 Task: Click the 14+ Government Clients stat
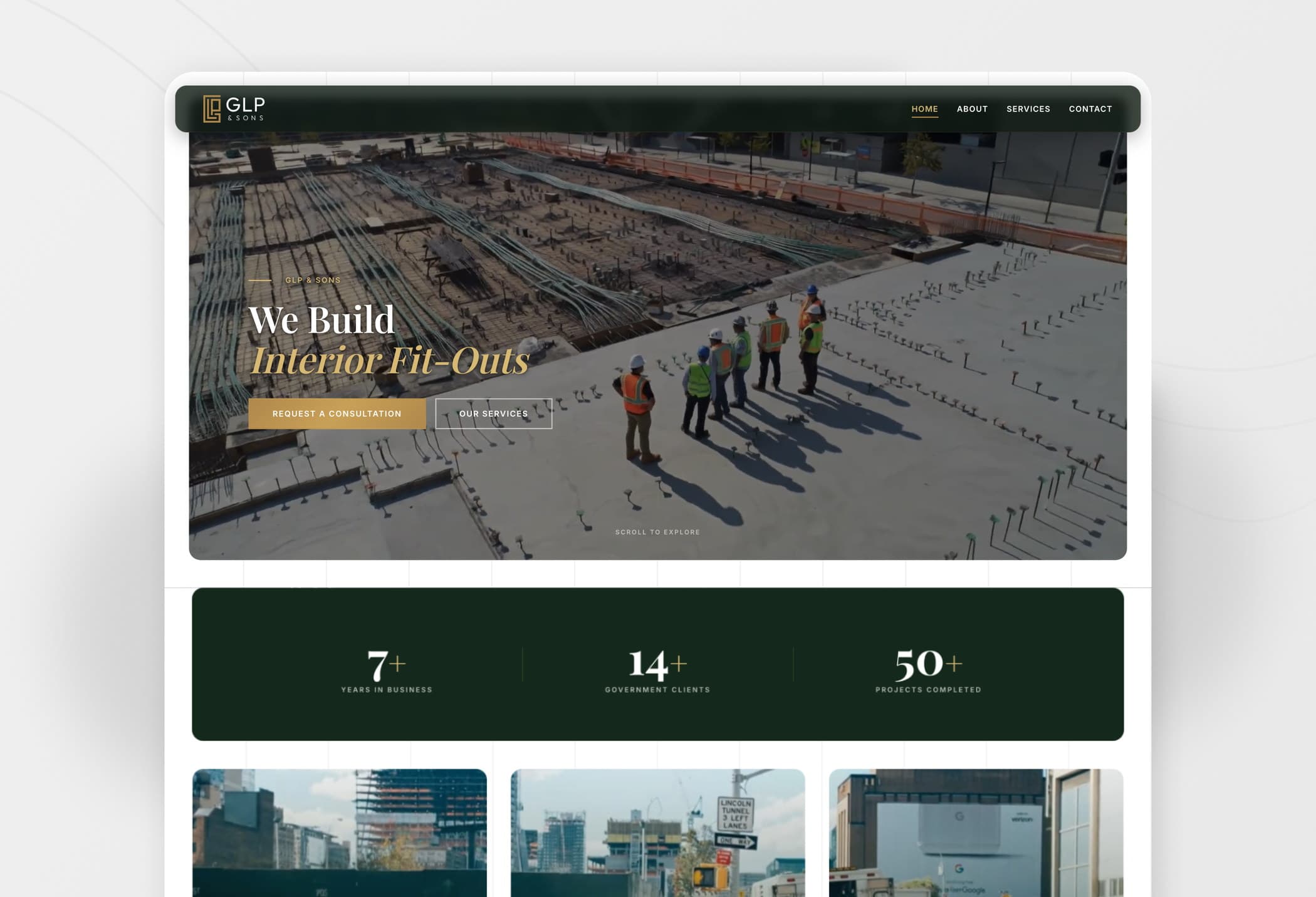[657, 670]
